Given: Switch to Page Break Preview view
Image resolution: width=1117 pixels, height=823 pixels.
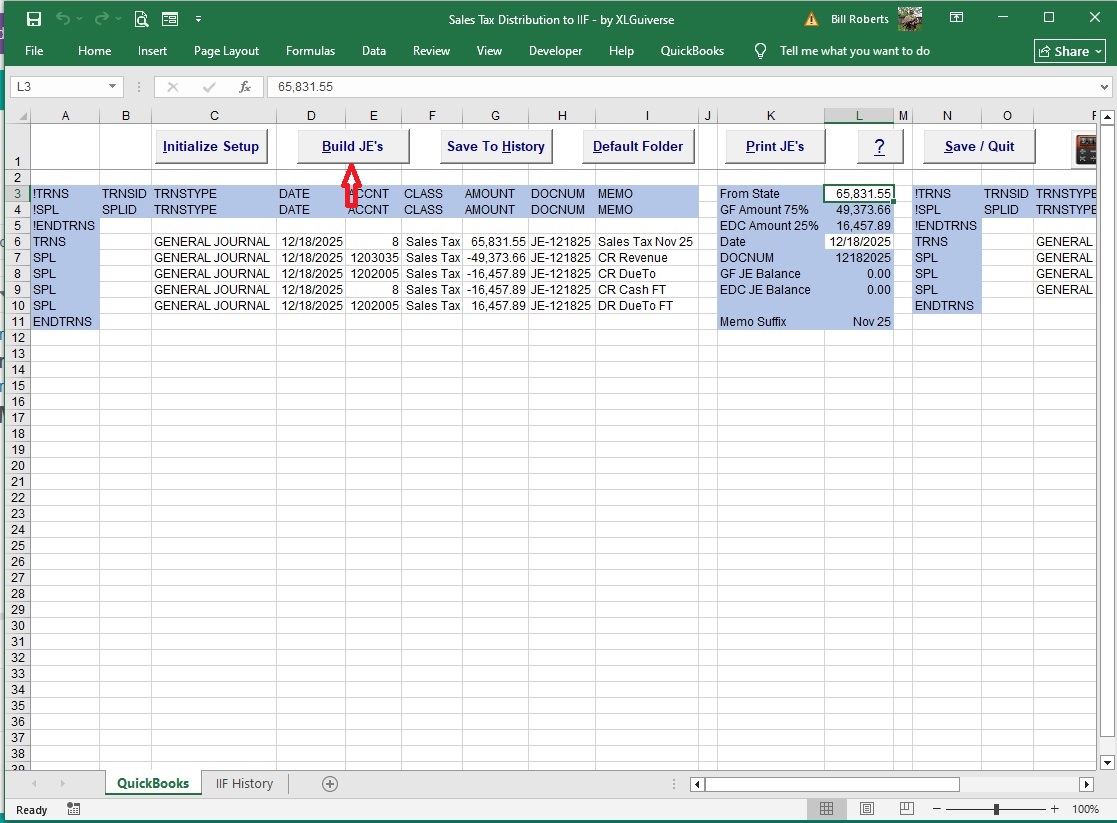Looking at the screenshot, I should (907, 809).
